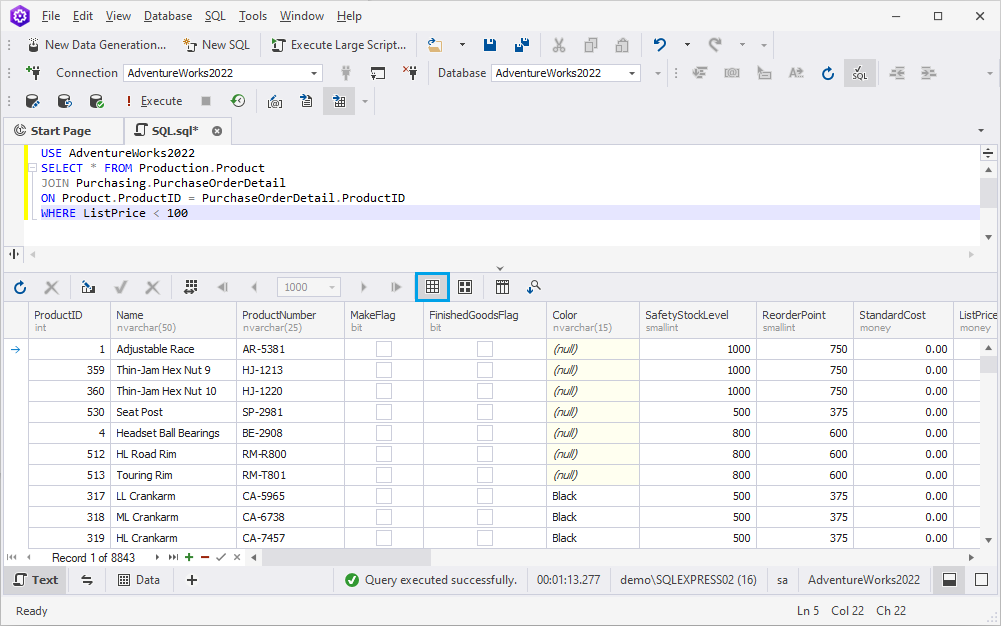This screenshot has height=626, width=1001.
Task: Check FinishedGoodsFlag for LL Crankarm
Action: (485, 496)
